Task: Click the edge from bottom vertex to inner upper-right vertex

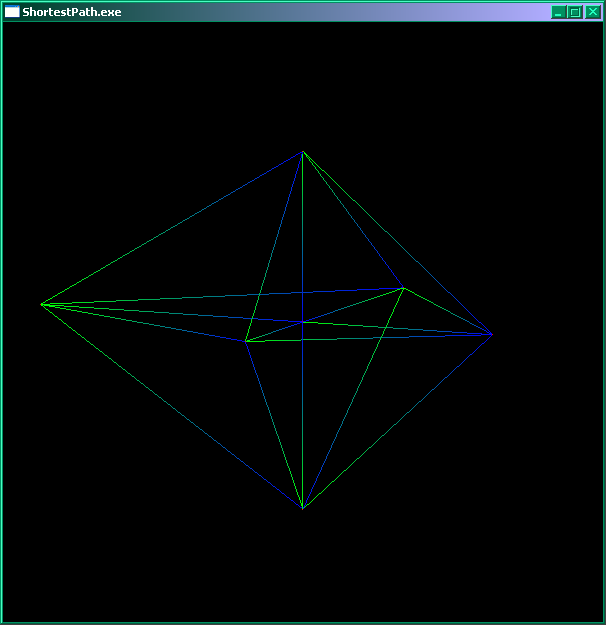Action: (352, 398)
